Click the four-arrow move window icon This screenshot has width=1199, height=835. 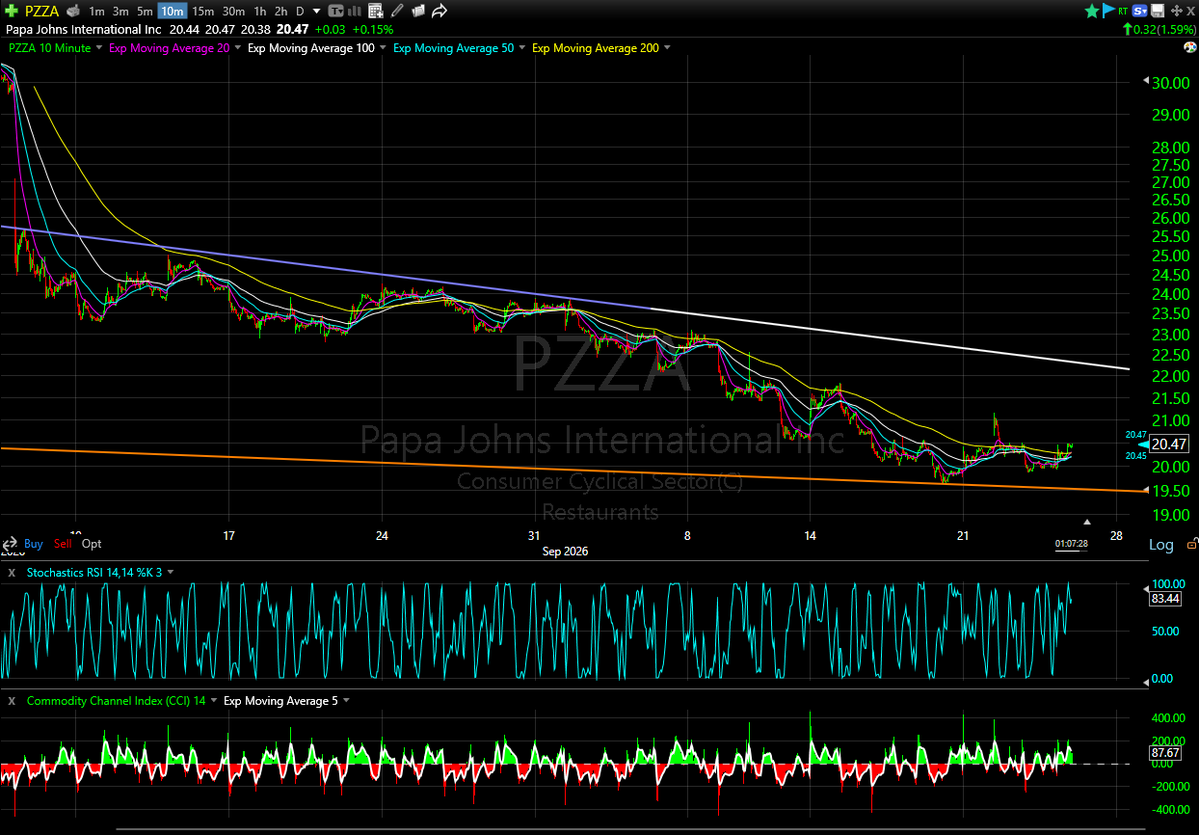click(x=1175, y=11)
